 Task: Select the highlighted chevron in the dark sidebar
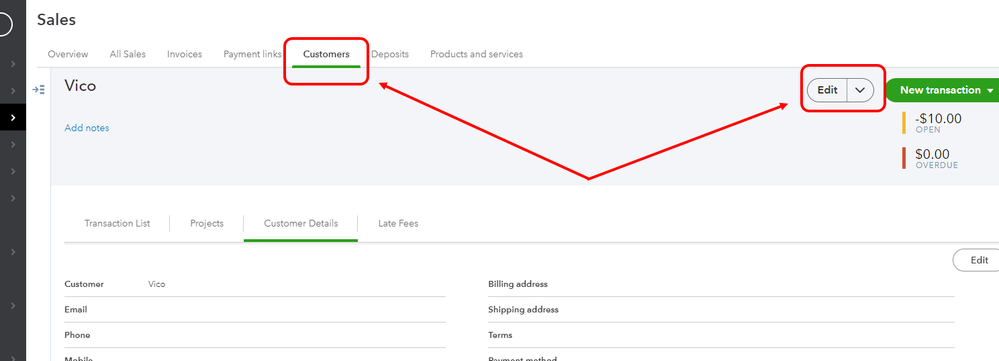tap(13, 118)
